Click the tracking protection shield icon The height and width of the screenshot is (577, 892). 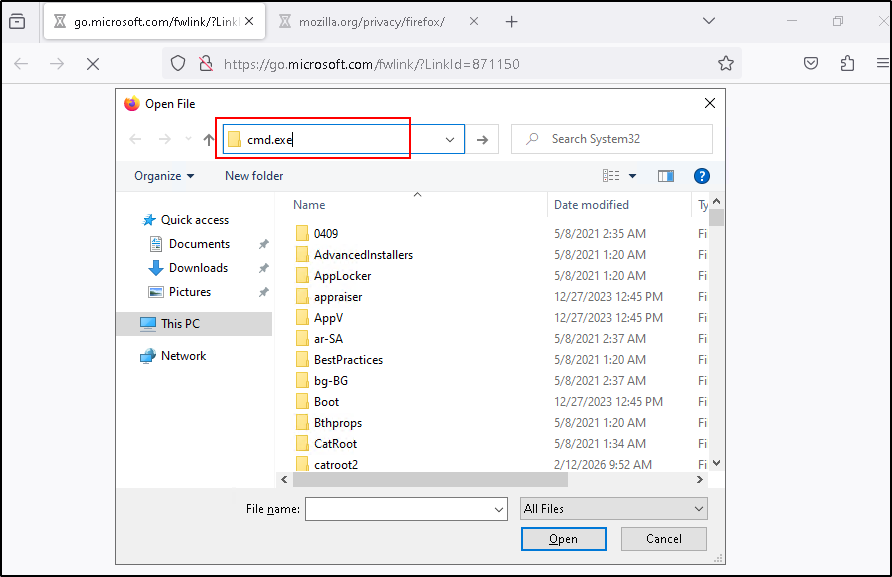pyautogui.click(x=178, y=63)
